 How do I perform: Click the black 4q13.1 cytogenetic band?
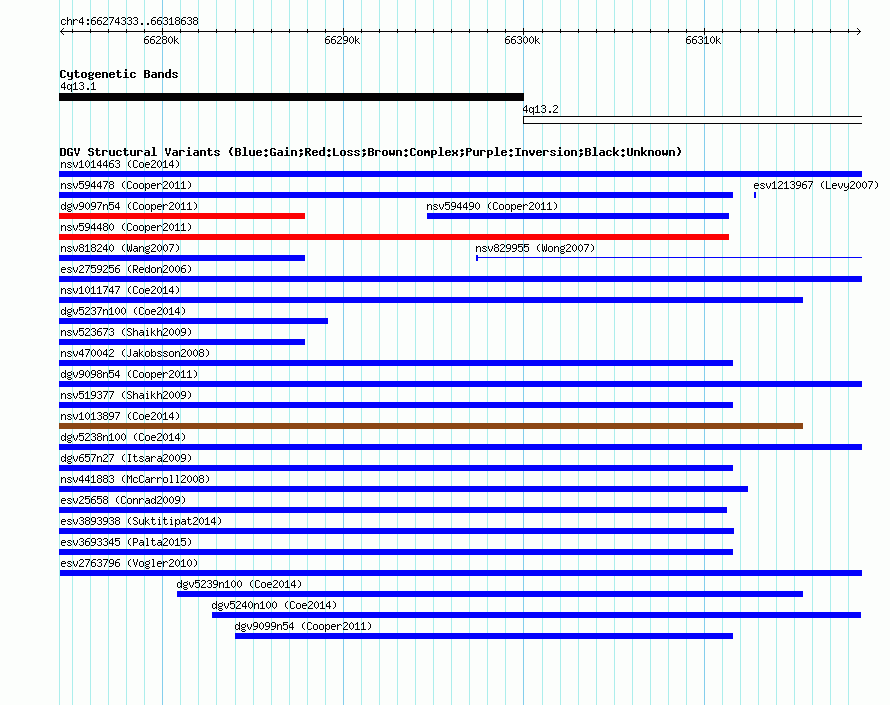291,97
